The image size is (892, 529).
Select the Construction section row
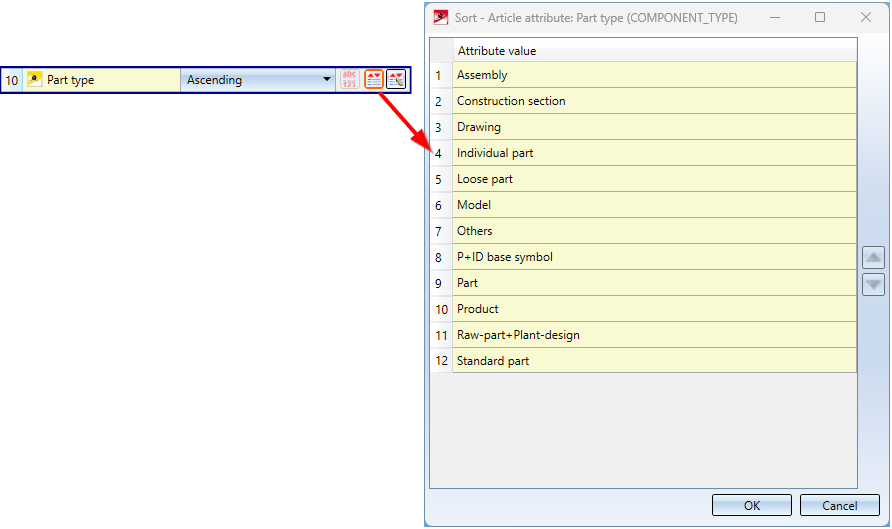click(x=654, y=101)
